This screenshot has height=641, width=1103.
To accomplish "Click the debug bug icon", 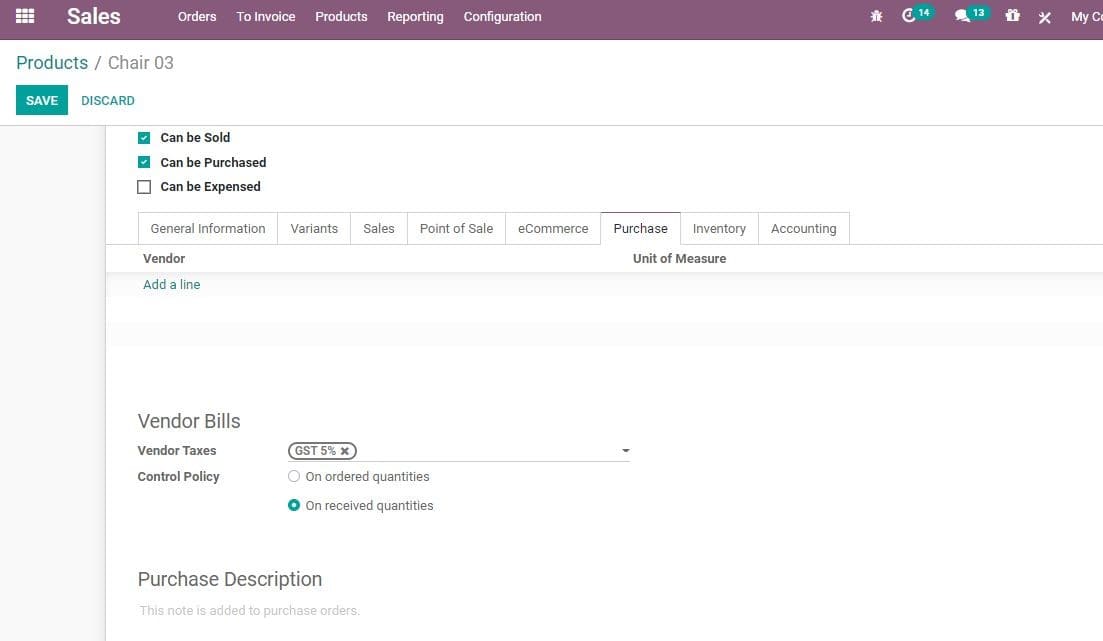I will coord(876,16).
